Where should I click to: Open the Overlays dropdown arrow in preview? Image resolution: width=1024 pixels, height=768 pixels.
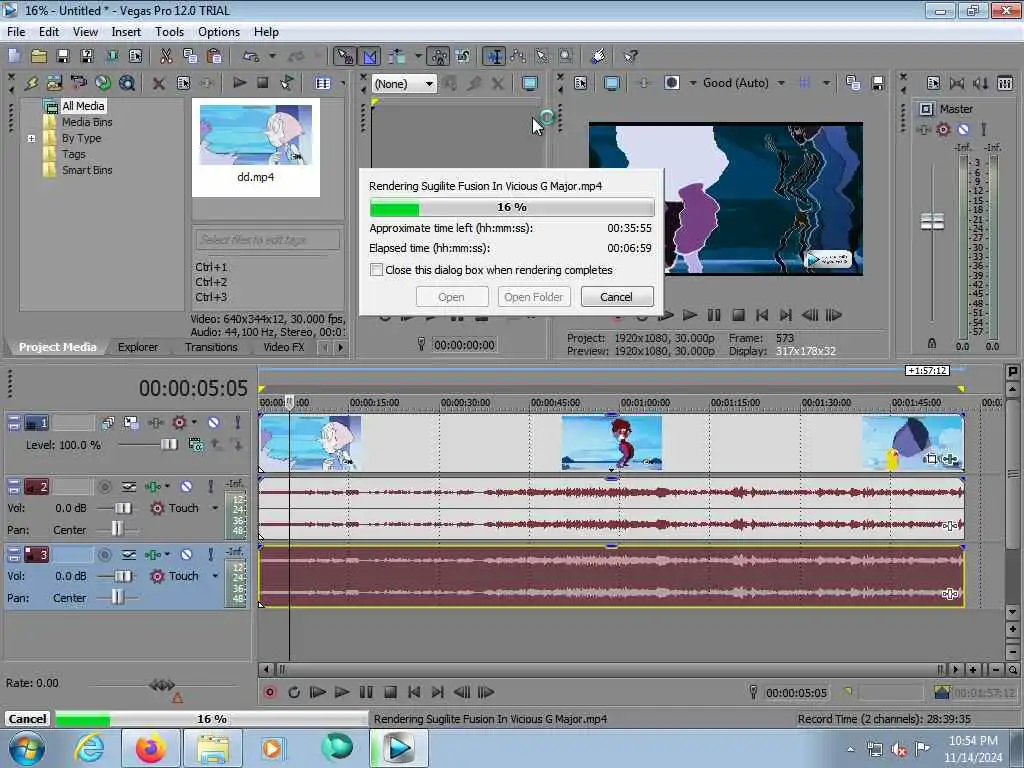pyautogui.click(x=826, y=83)
